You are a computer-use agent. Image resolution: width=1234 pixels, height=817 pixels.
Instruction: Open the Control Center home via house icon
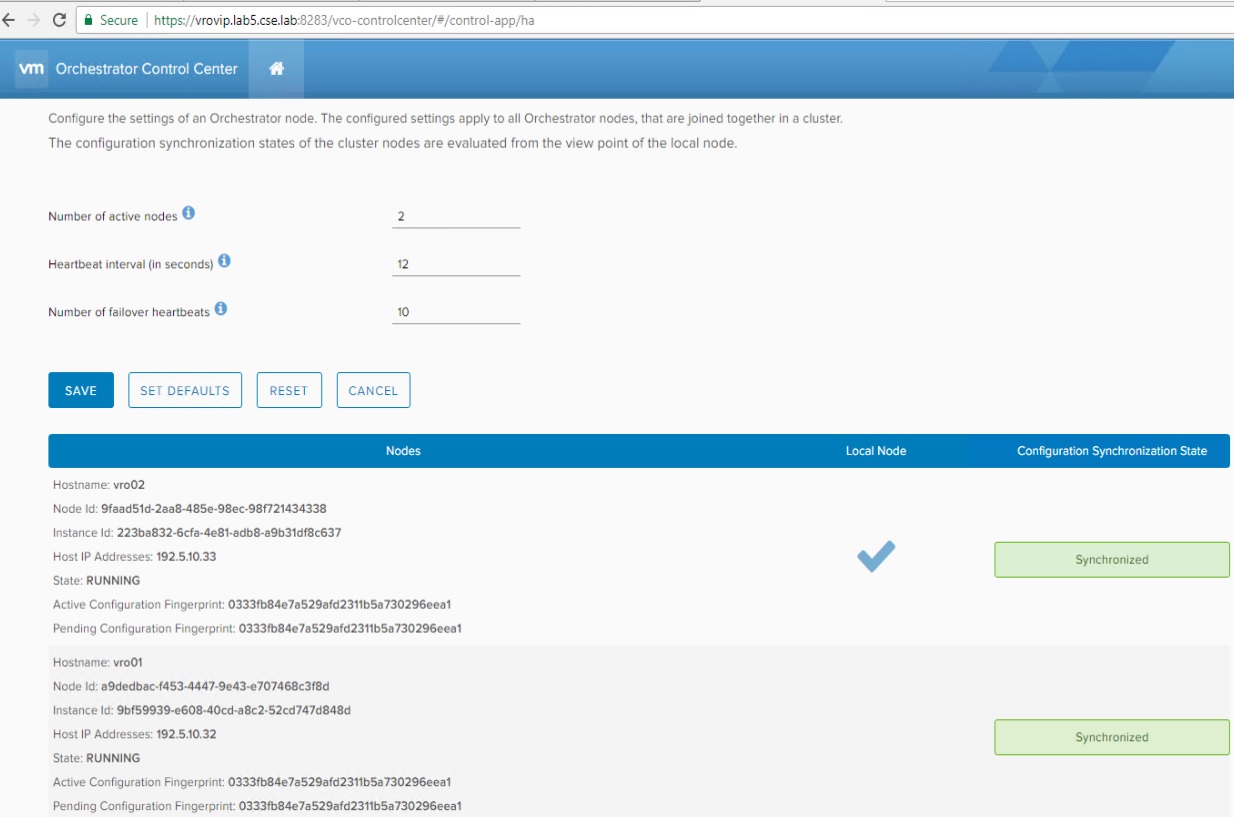[x=278, y=69]
